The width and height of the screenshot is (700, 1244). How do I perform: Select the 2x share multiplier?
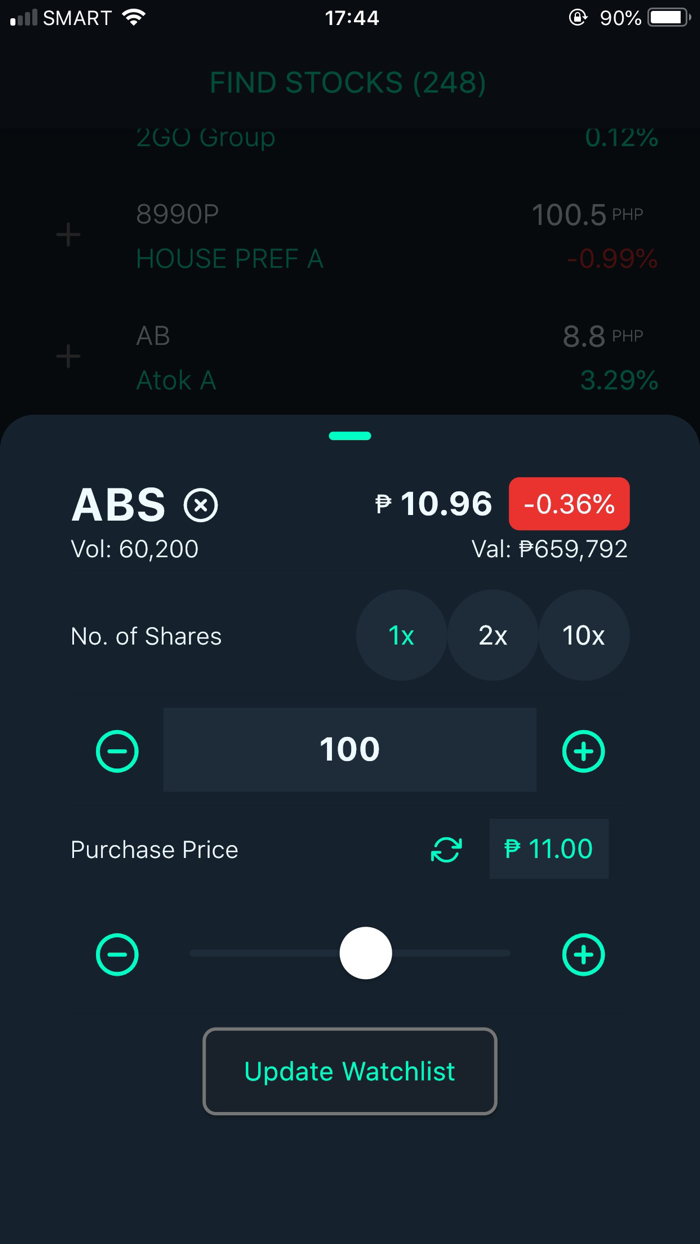[492, 635]
